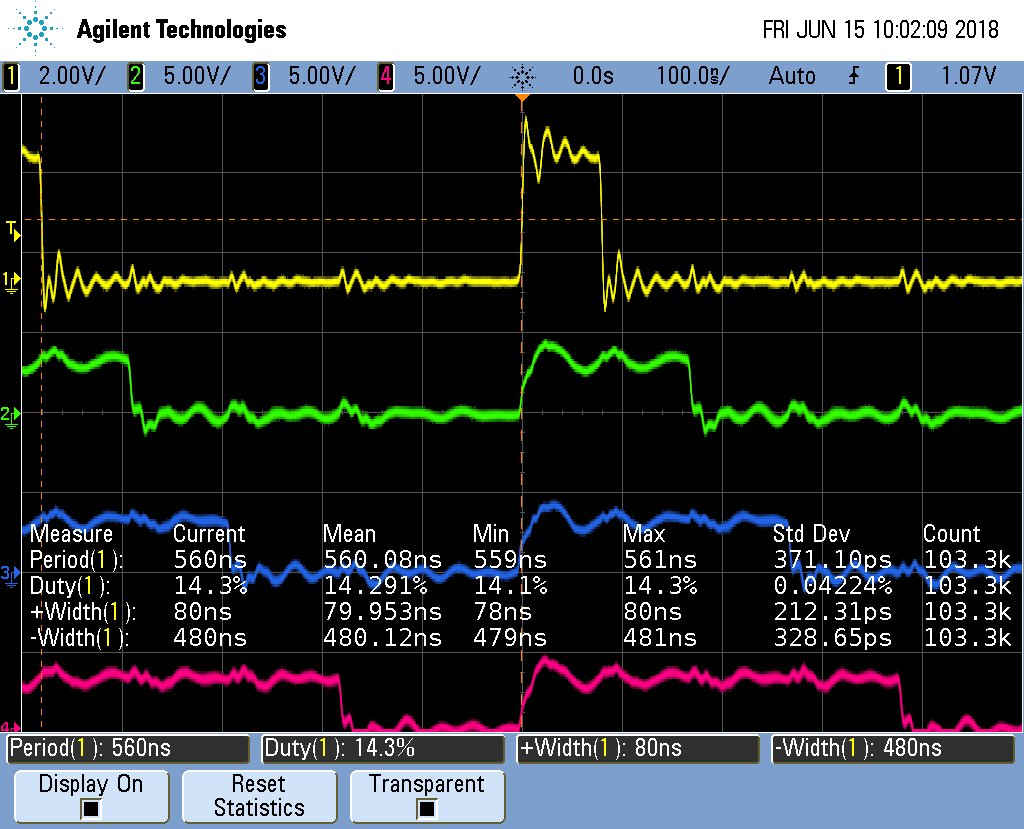Select the channel 1 badge in the status bar
The image size is (1024, 829).
(11, 76)
